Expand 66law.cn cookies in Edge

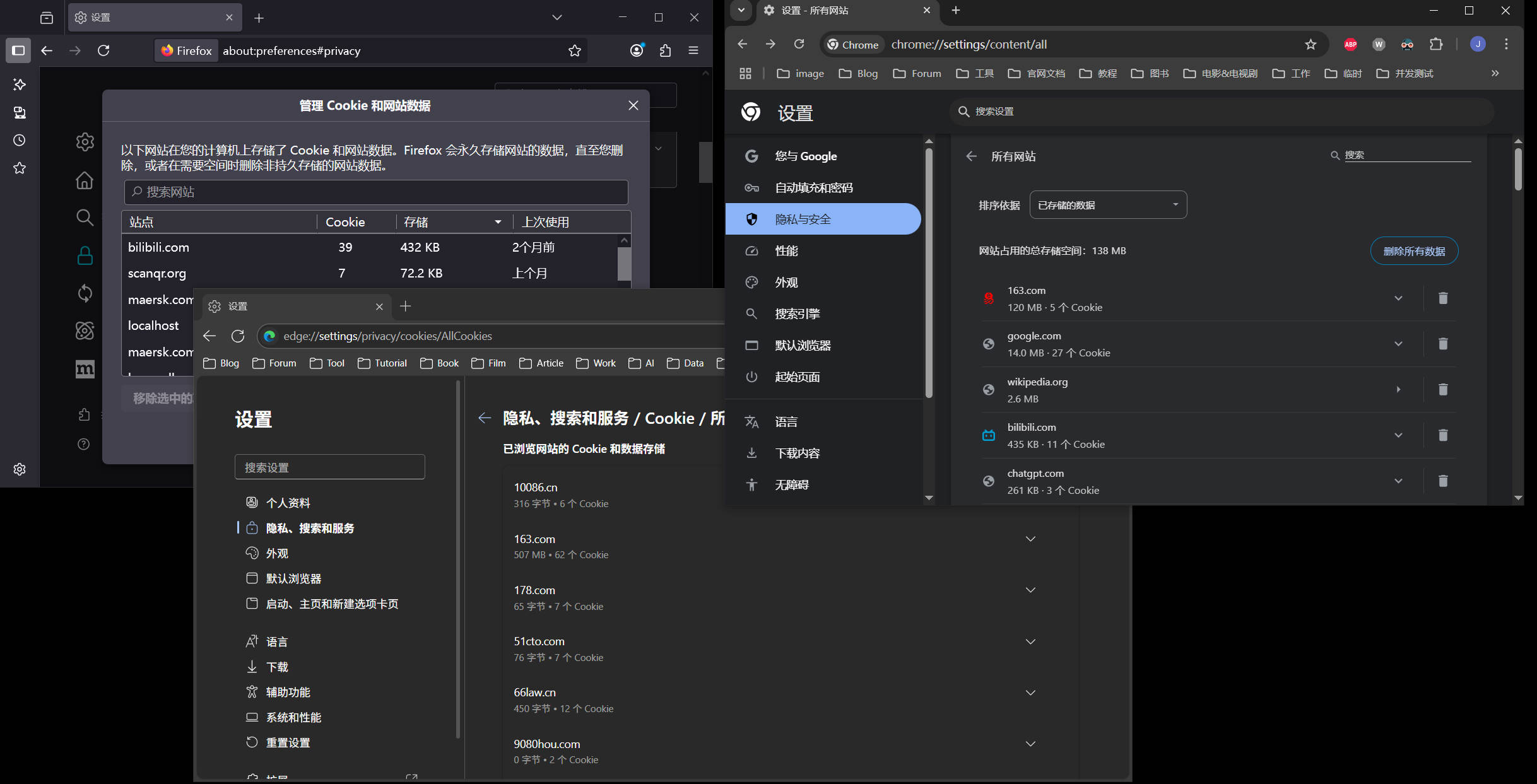coord(1030,693)
